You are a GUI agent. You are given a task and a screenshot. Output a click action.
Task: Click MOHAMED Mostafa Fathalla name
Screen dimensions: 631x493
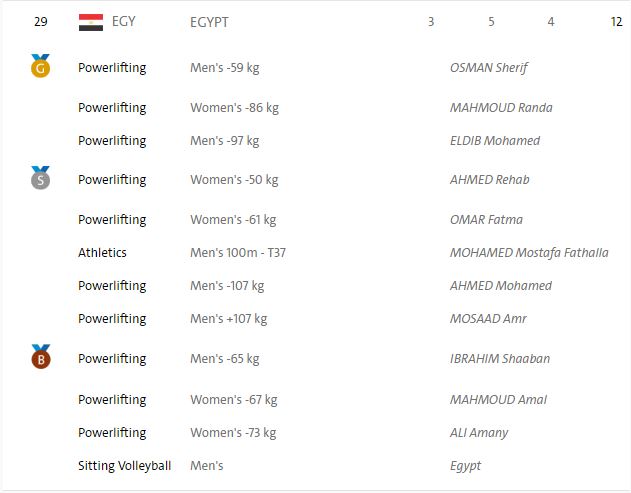(528, 253)
